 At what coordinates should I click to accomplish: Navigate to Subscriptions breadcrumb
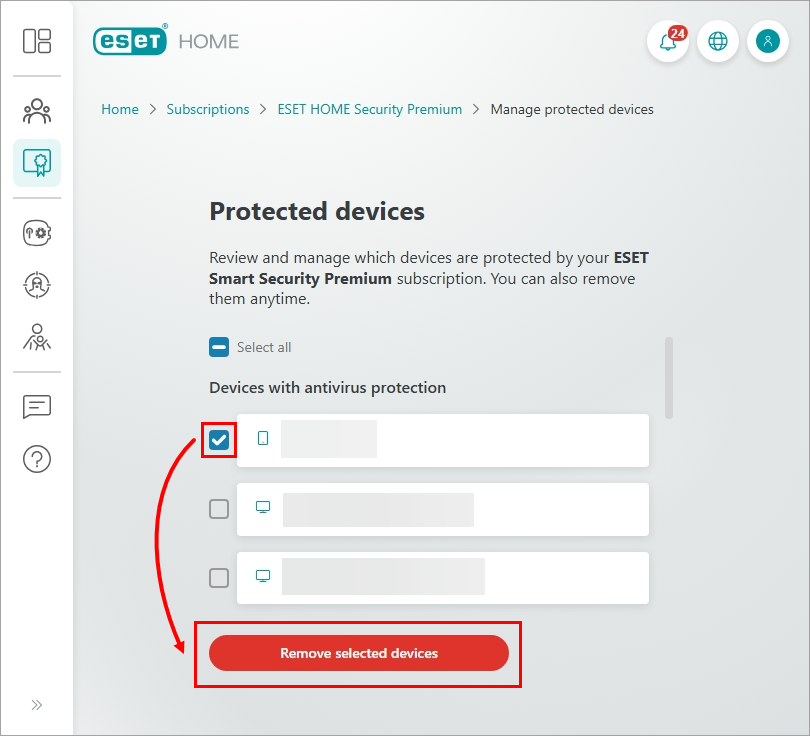tap(208, 109)
